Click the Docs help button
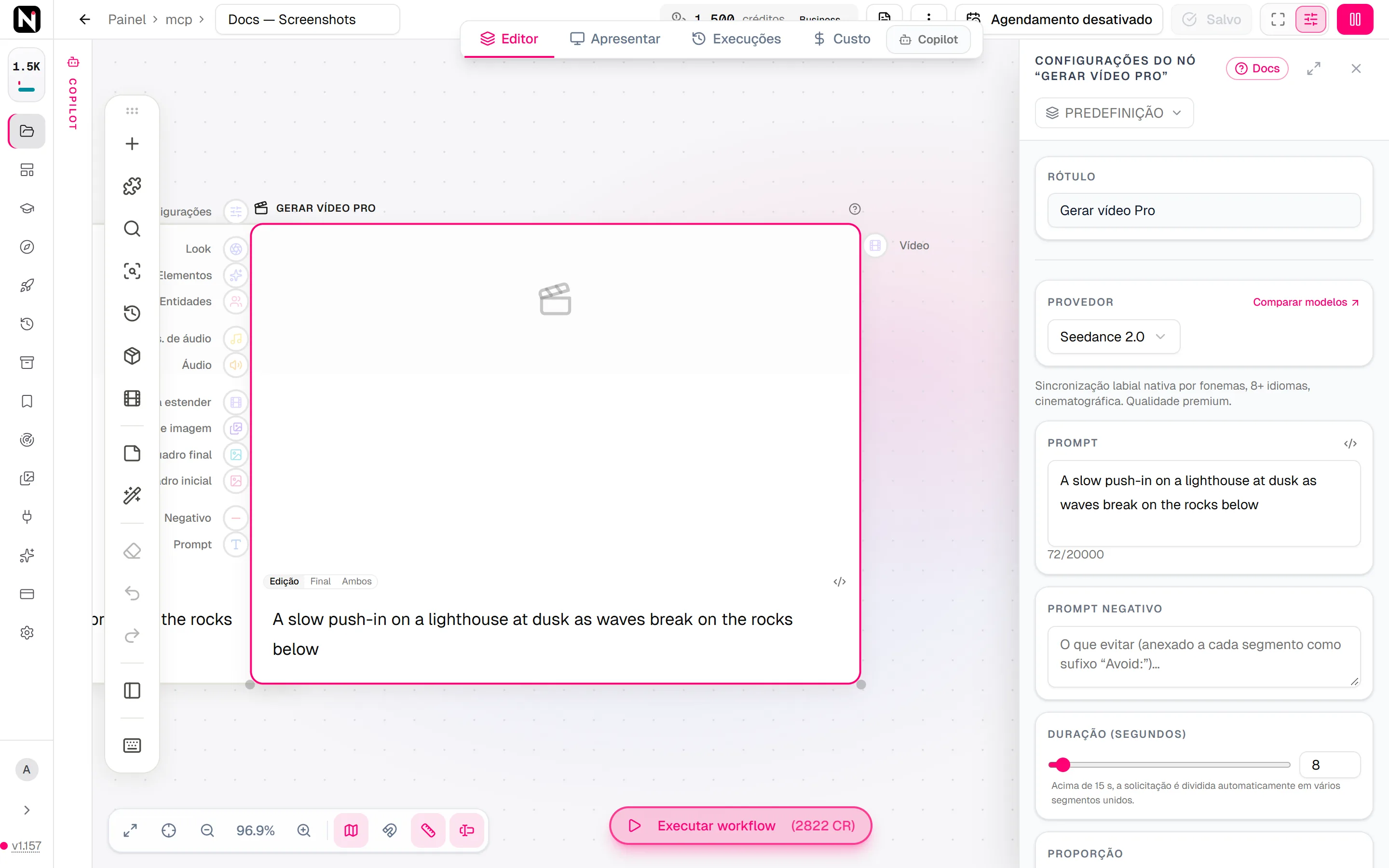Screen dimensions: 1389x868 (1257, 68)
